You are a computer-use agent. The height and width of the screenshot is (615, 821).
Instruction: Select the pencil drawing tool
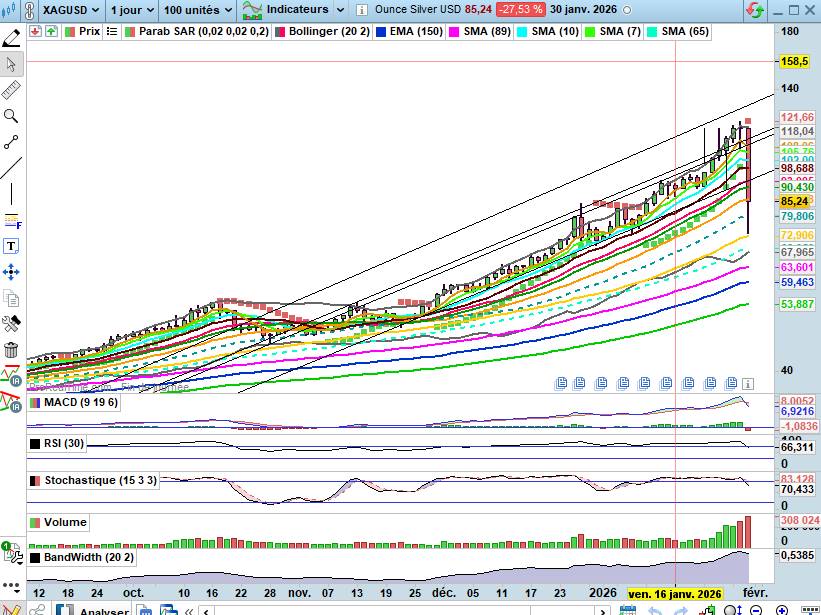tap(11, 38)
